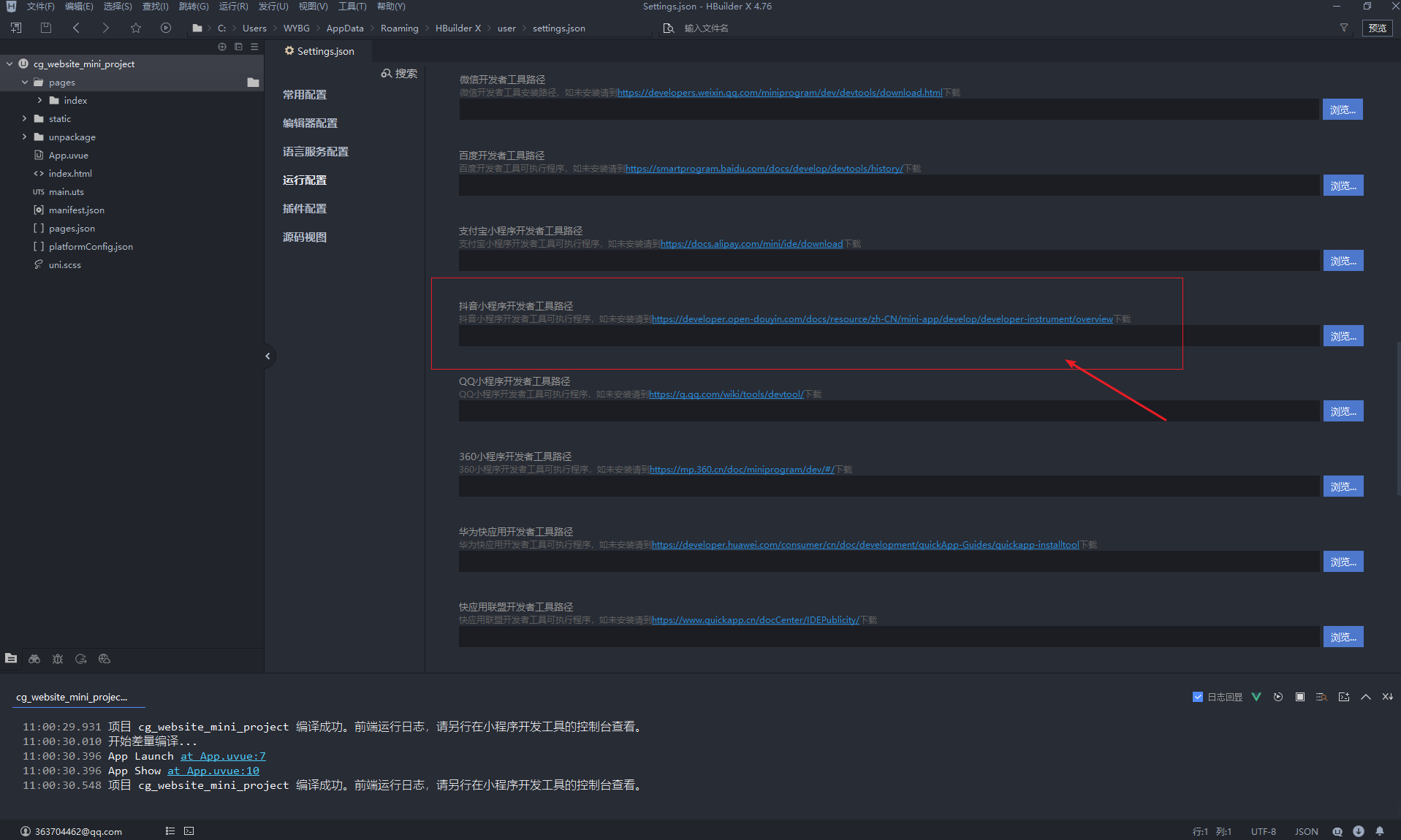Click the run play icon in toolbar
Image resolution: width=1401 pixels, height=840 pixels.
(x=166, y=28)
